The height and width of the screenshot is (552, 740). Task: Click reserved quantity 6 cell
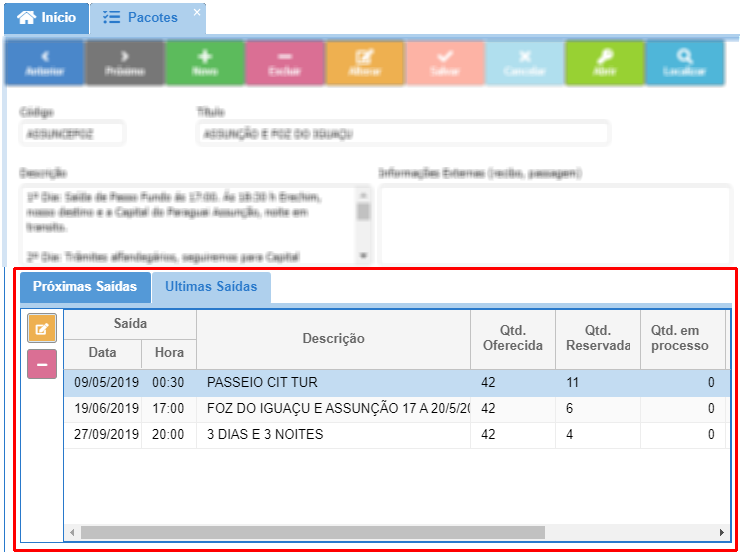click(x=597, y=409)
